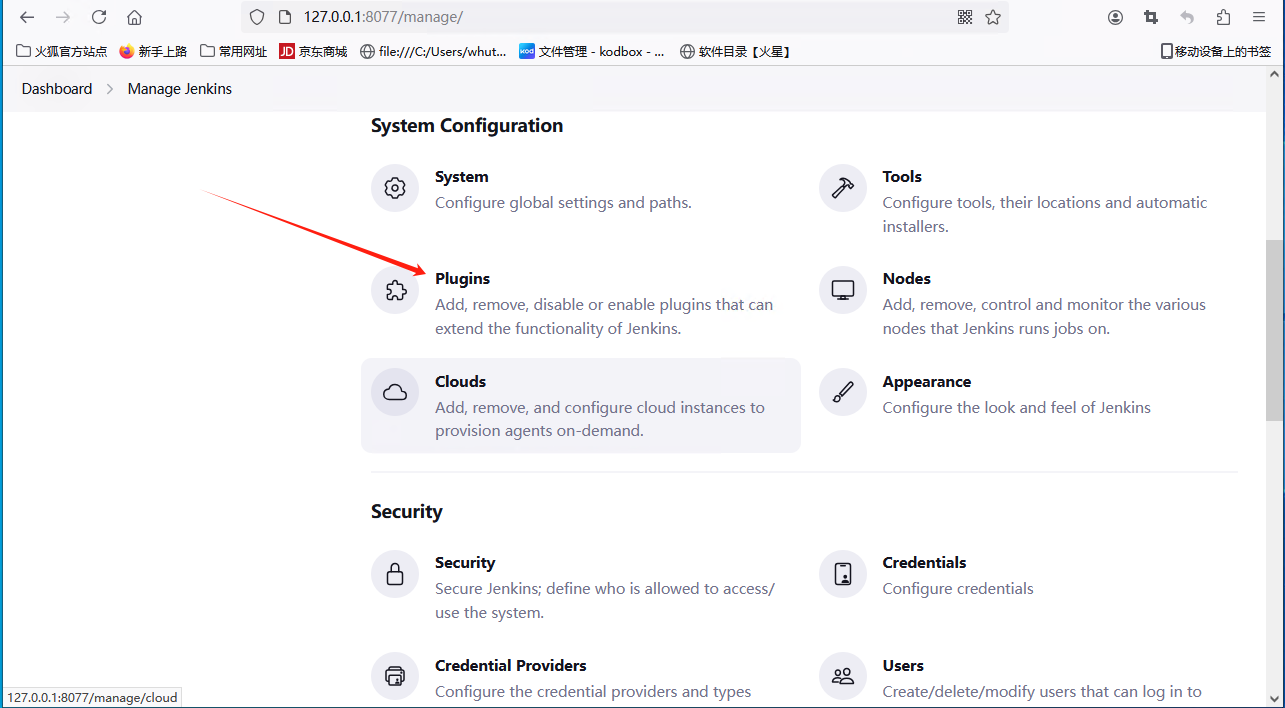Reload the page with refresh icon
This screenshot has width=1285, height=708.
click(99, 17)
